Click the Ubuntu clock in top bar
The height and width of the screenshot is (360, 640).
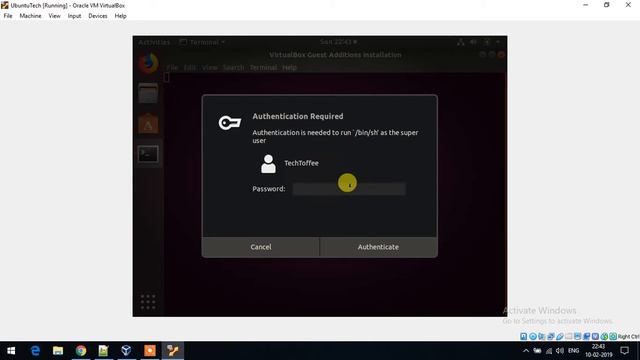338,42
